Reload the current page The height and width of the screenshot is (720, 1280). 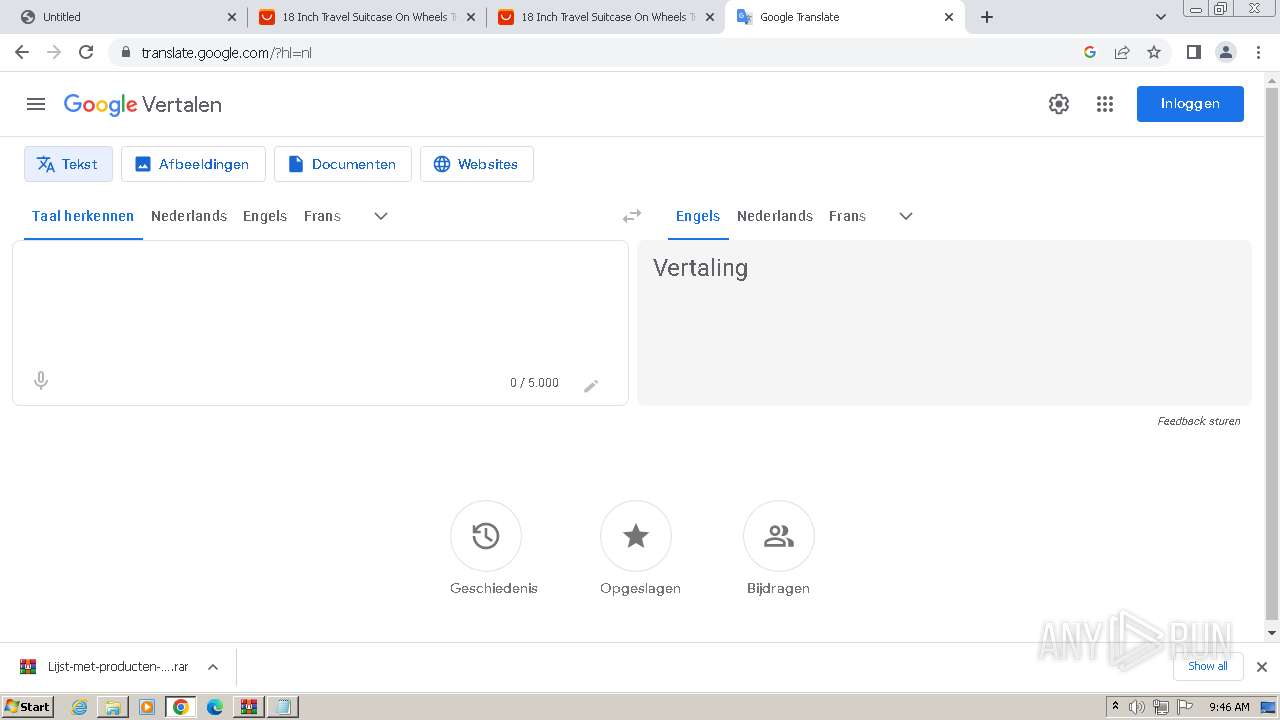pos(86,52)
